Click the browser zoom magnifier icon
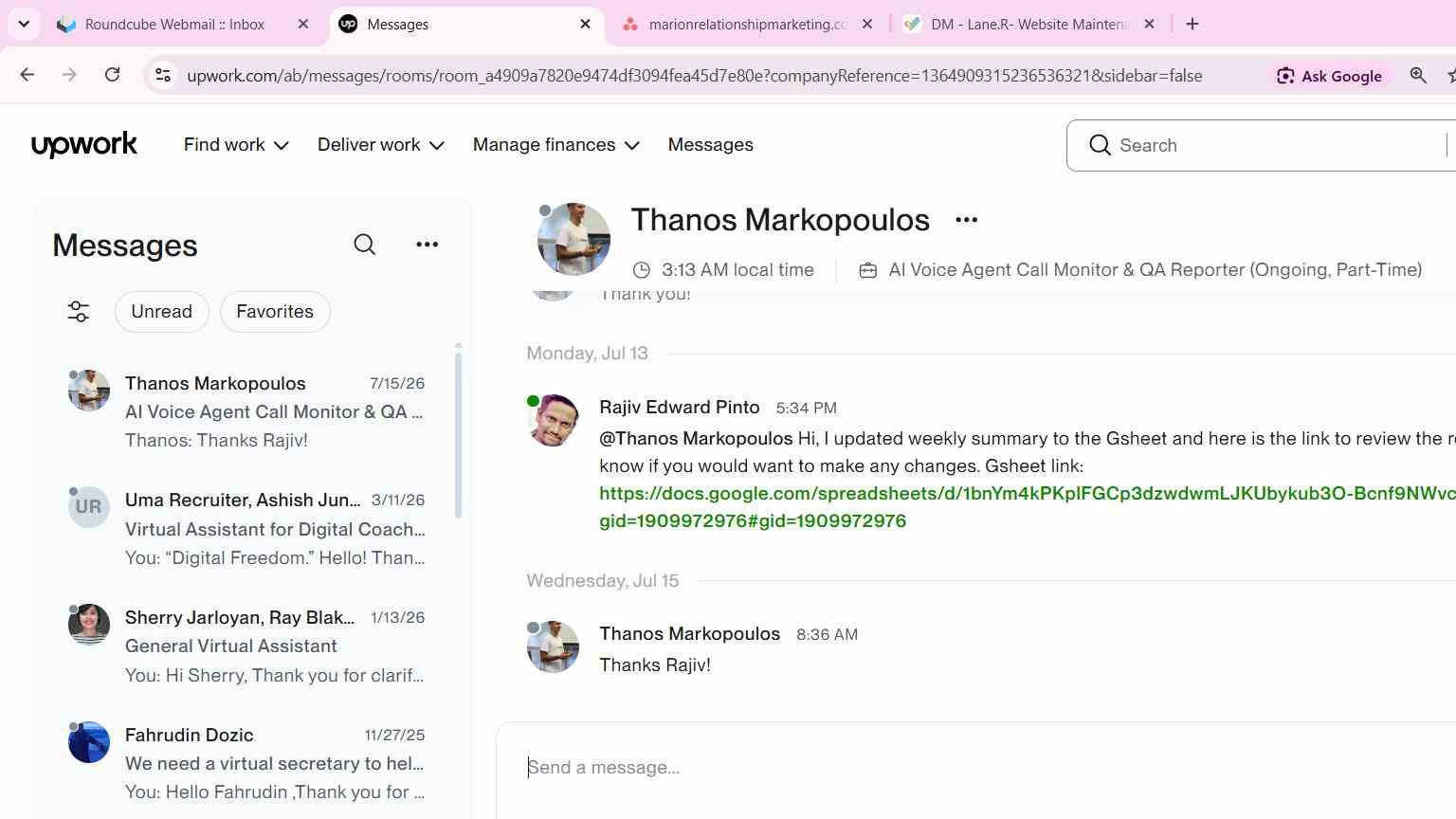This screenshot has width=1456, height=819. coord(1418,76)
